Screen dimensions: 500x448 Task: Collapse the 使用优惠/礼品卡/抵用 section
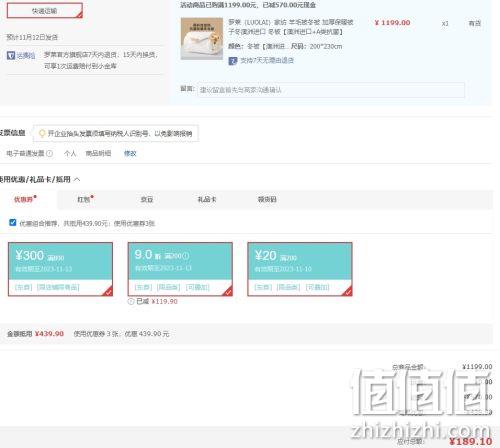[77, 179]
